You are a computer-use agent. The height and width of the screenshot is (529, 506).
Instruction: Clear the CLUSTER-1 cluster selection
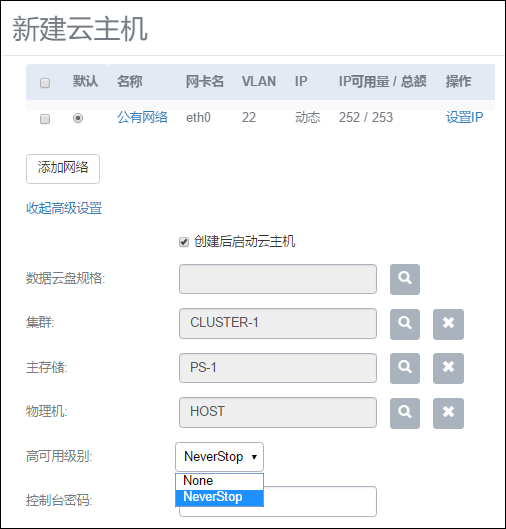[x=448, y=324]
